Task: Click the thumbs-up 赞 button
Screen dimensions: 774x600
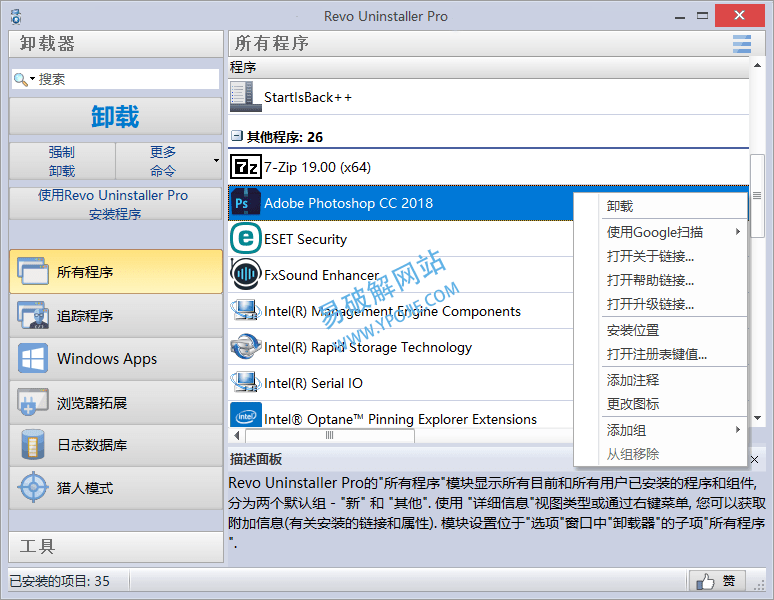Action: (x=717, y=581)
